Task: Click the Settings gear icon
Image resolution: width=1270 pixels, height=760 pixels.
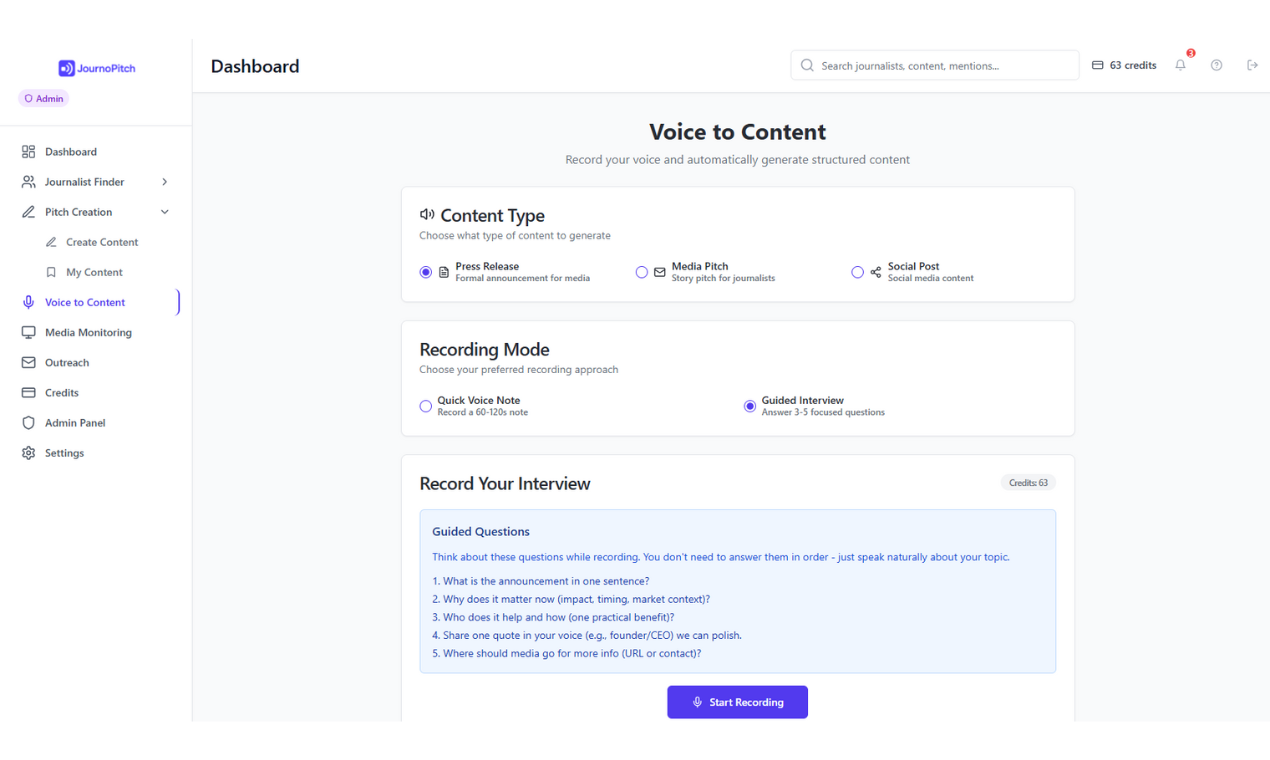Action: [x=28, y=453]
